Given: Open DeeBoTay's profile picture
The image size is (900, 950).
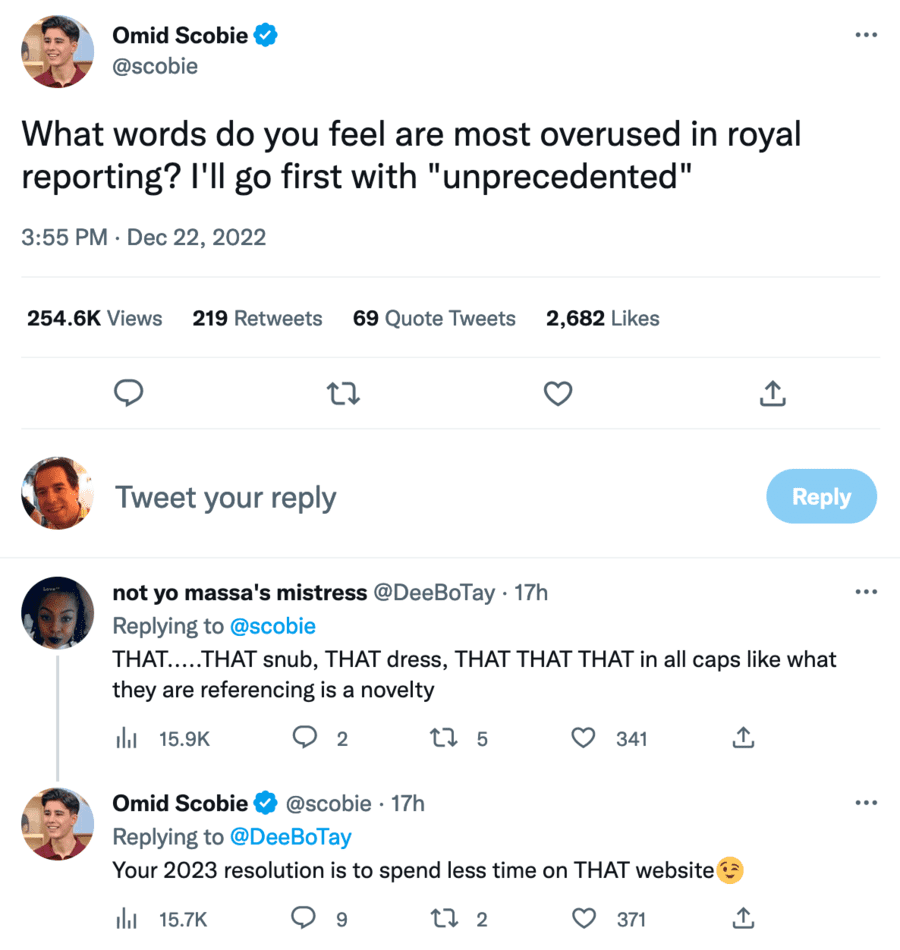Looking at the screenshot, I should [x=57, y=612].
